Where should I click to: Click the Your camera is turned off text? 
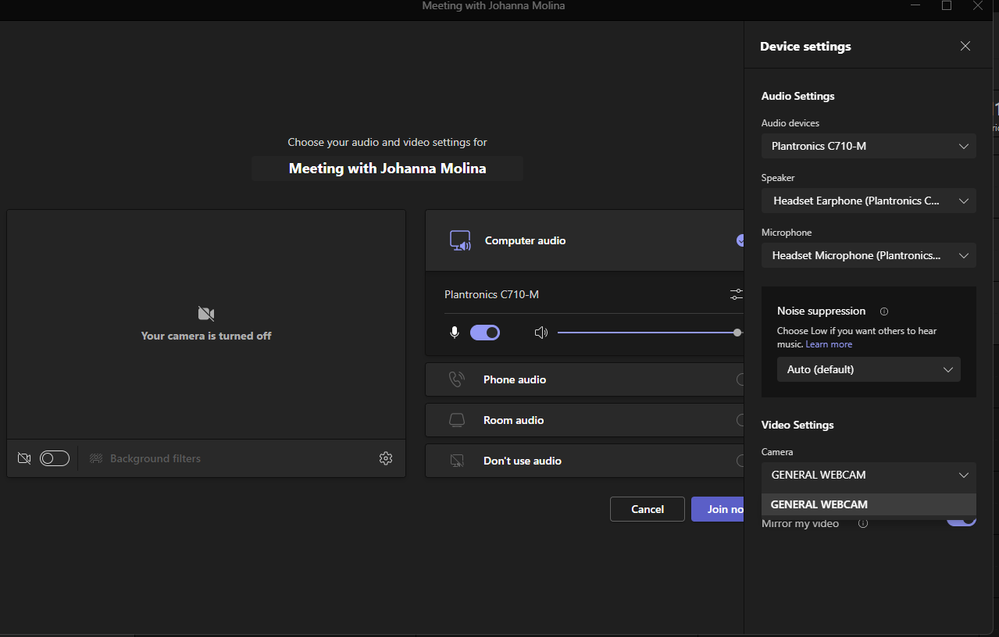click(x=206, y=336)
